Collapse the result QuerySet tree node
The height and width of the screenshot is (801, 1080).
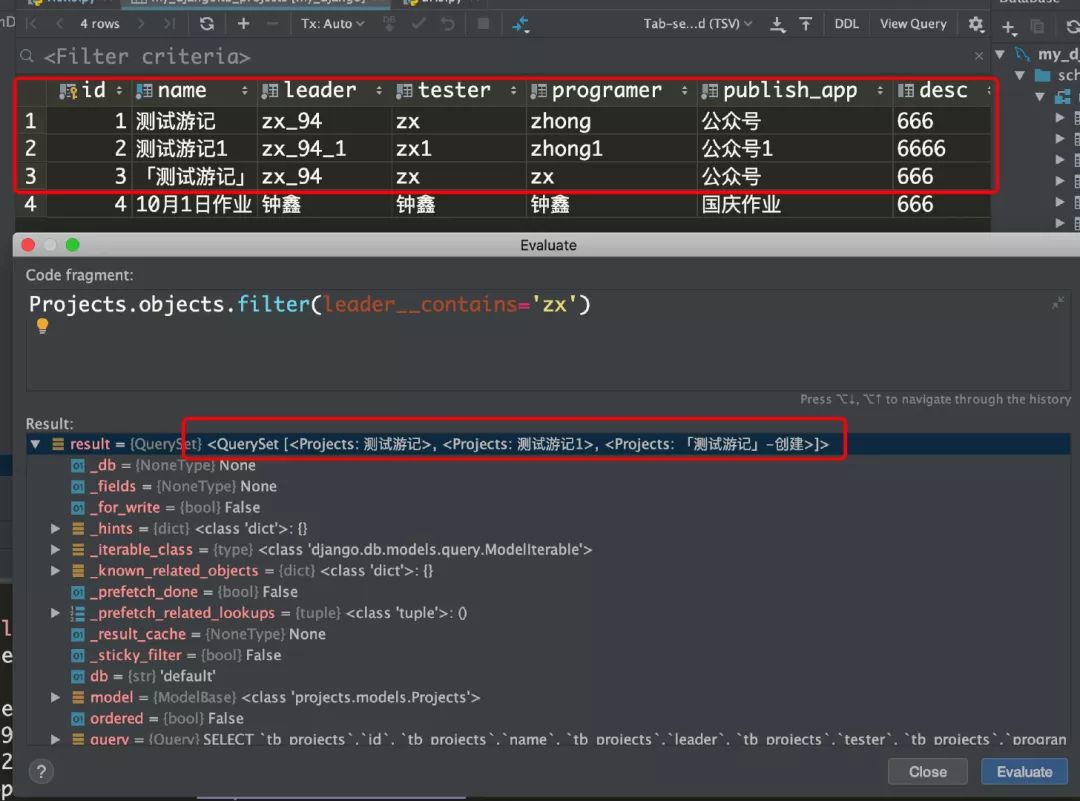point(36,444)
